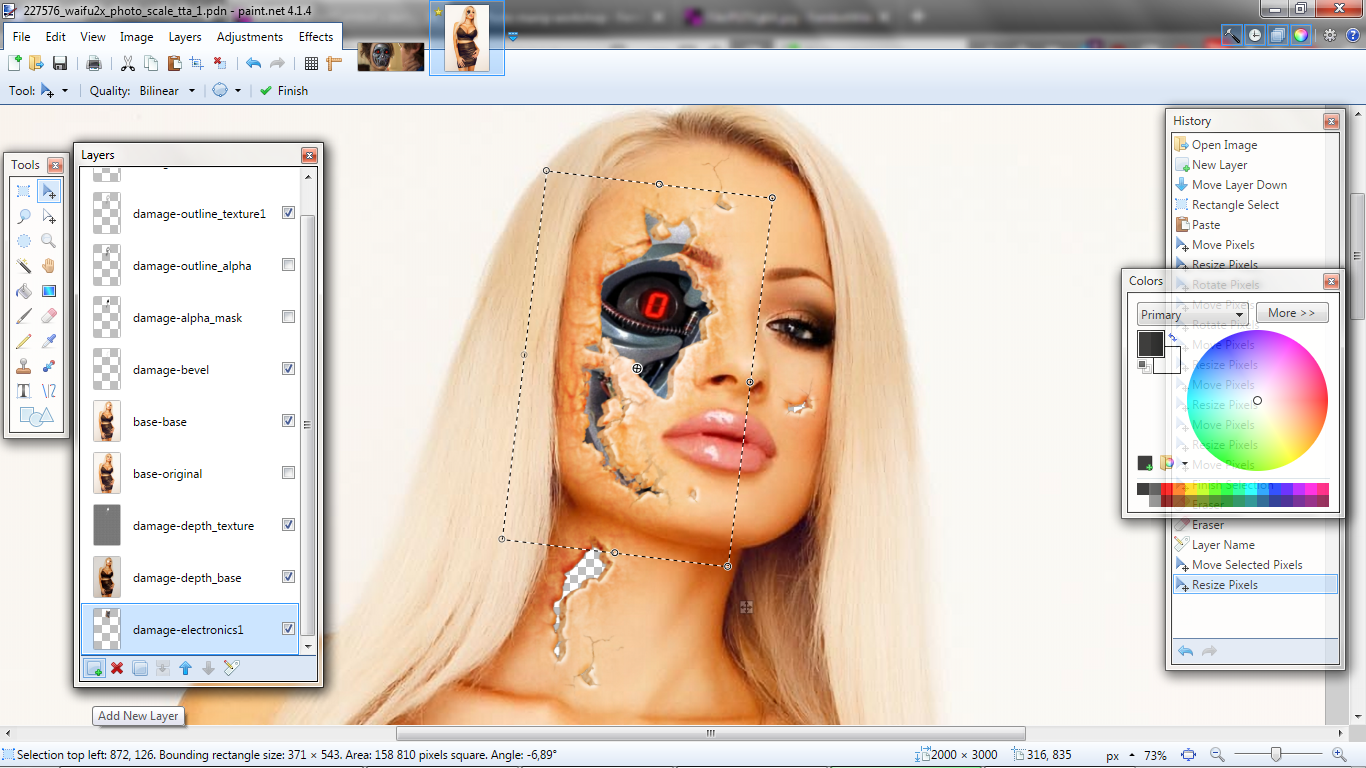Swap primary and secondary colors
Image resolution: width=1366 pixels, height=768 pixels.
coord(1172,338)
